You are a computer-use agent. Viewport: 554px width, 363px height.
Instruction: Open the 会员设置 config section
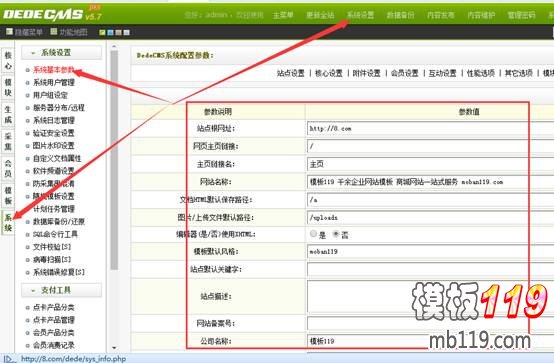(405, 73)
